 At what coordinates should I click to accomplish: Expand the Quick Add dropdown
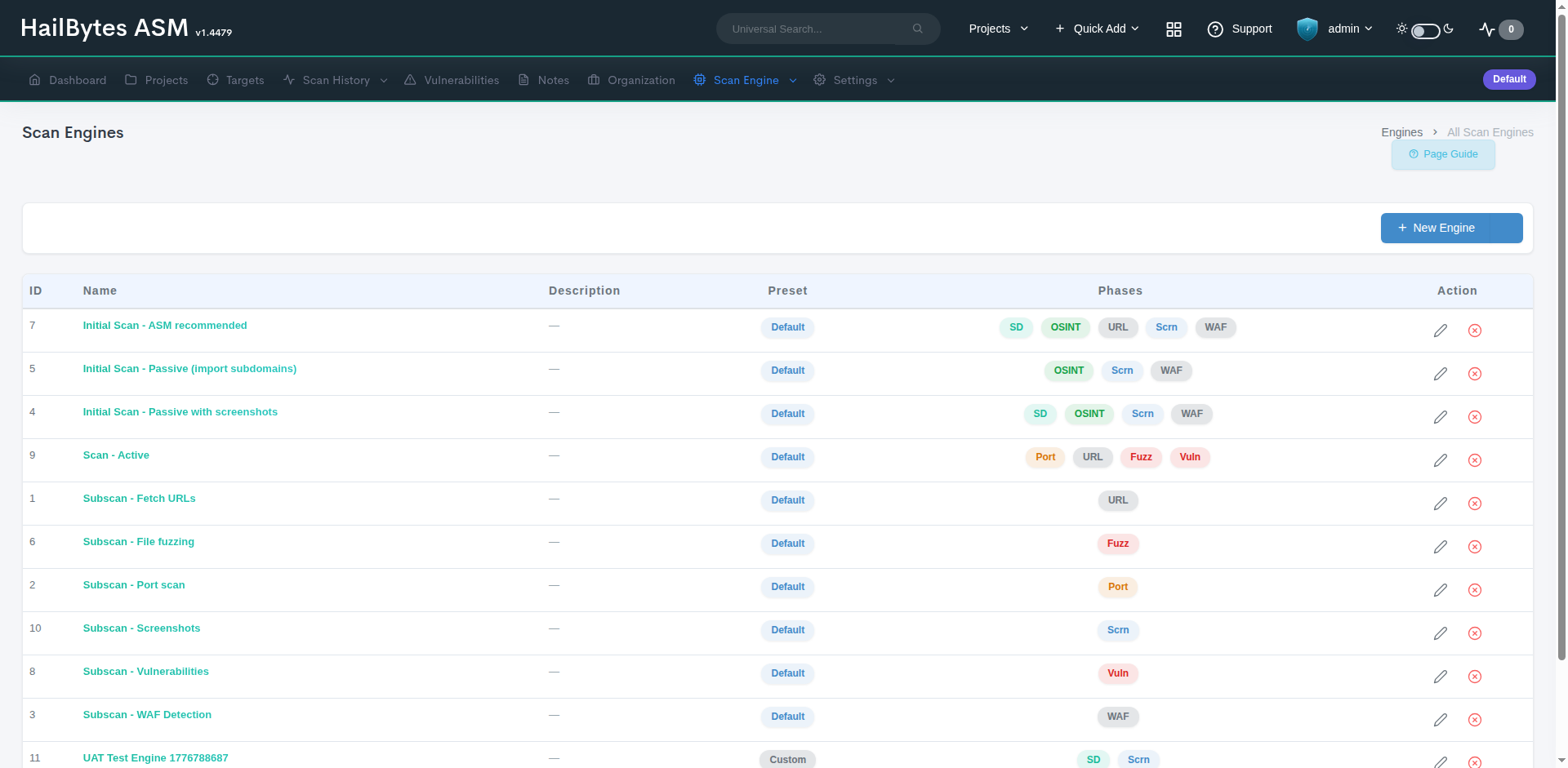1097,29
